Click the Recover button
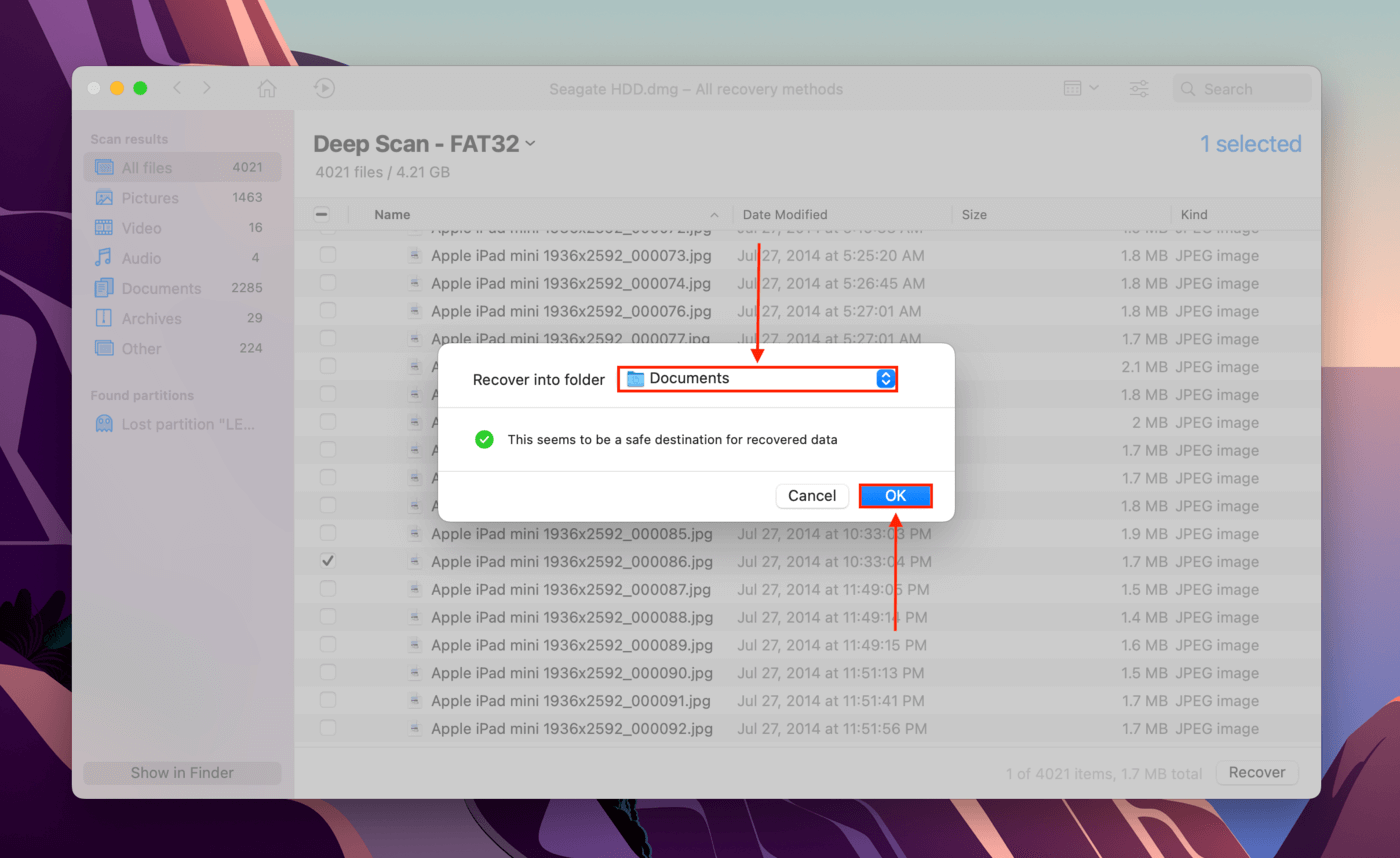 (x=1257, y=772)
